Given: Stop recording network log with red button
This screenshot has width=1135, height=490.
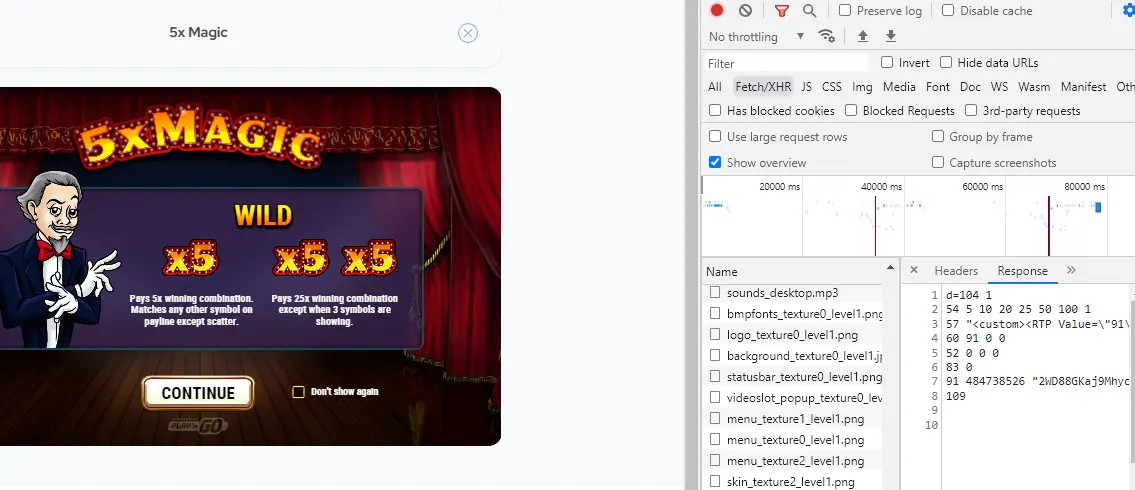Looking at the screenshot, I should click(x=717, y=10).
